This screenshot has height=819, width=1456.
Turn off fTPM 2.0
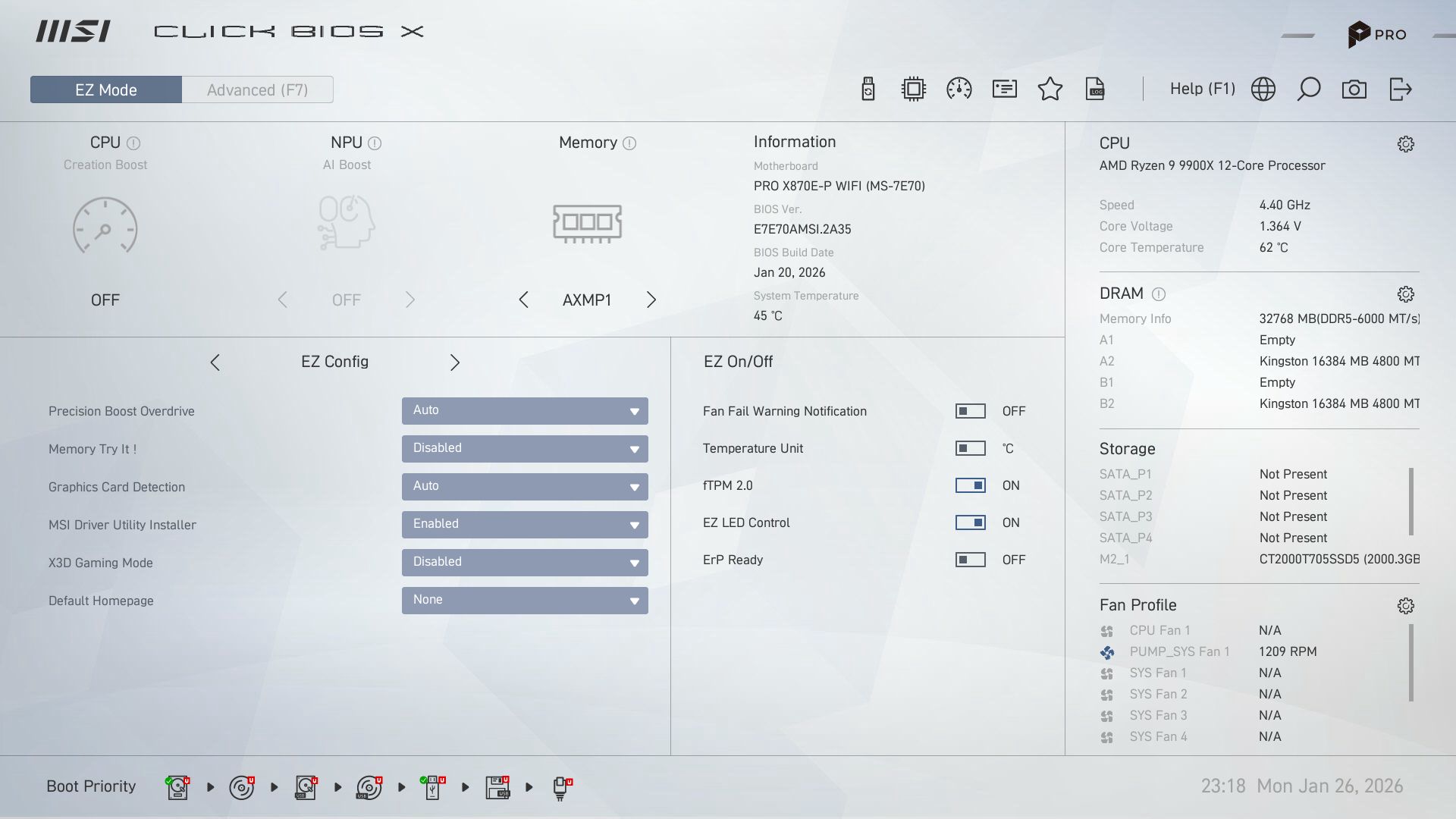970,485
